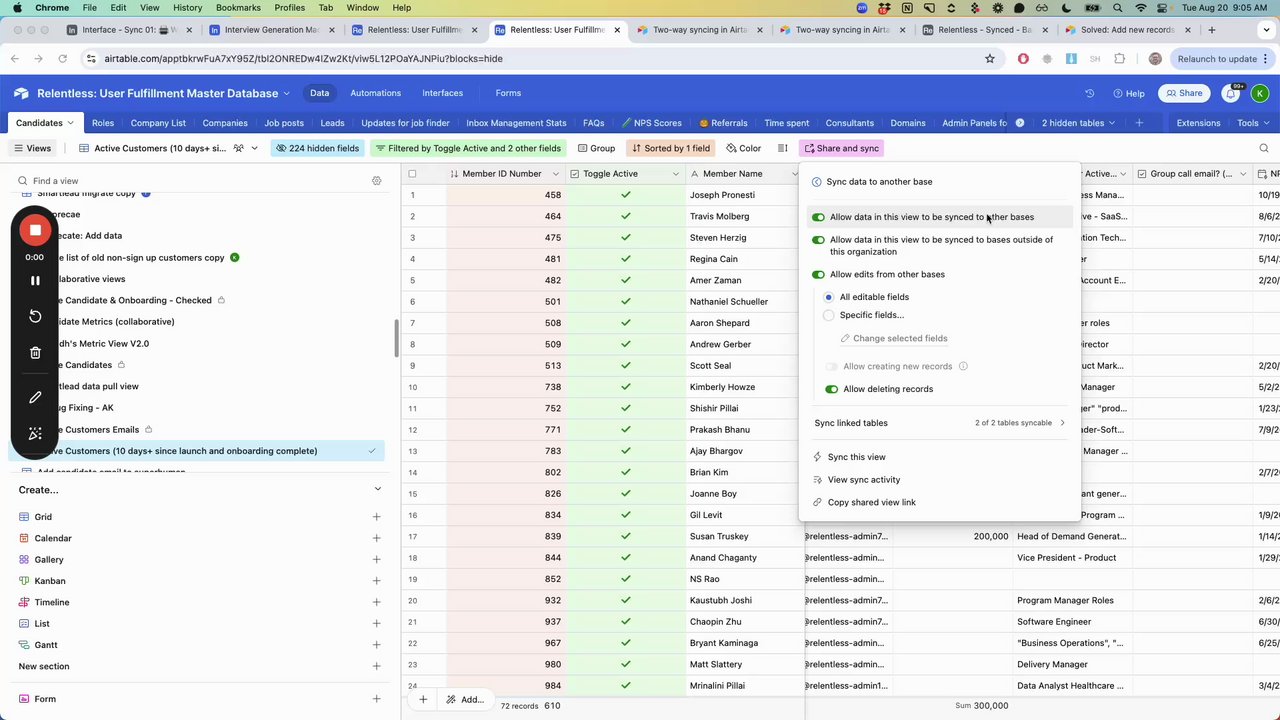Copy shared view link
This screenshot has height=720, width=1280.
871,503
